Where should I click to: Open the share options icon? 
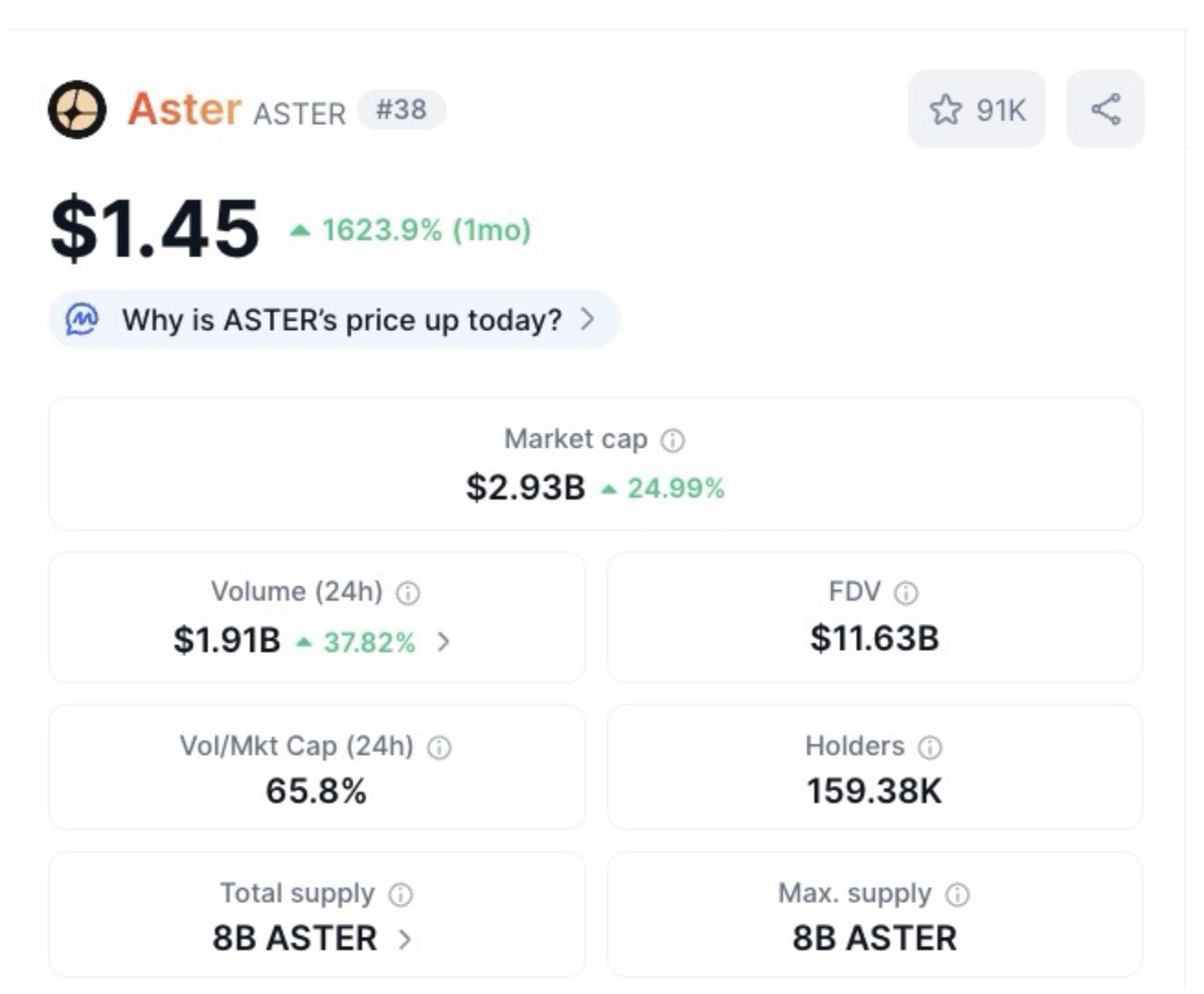pos(1107,110)
